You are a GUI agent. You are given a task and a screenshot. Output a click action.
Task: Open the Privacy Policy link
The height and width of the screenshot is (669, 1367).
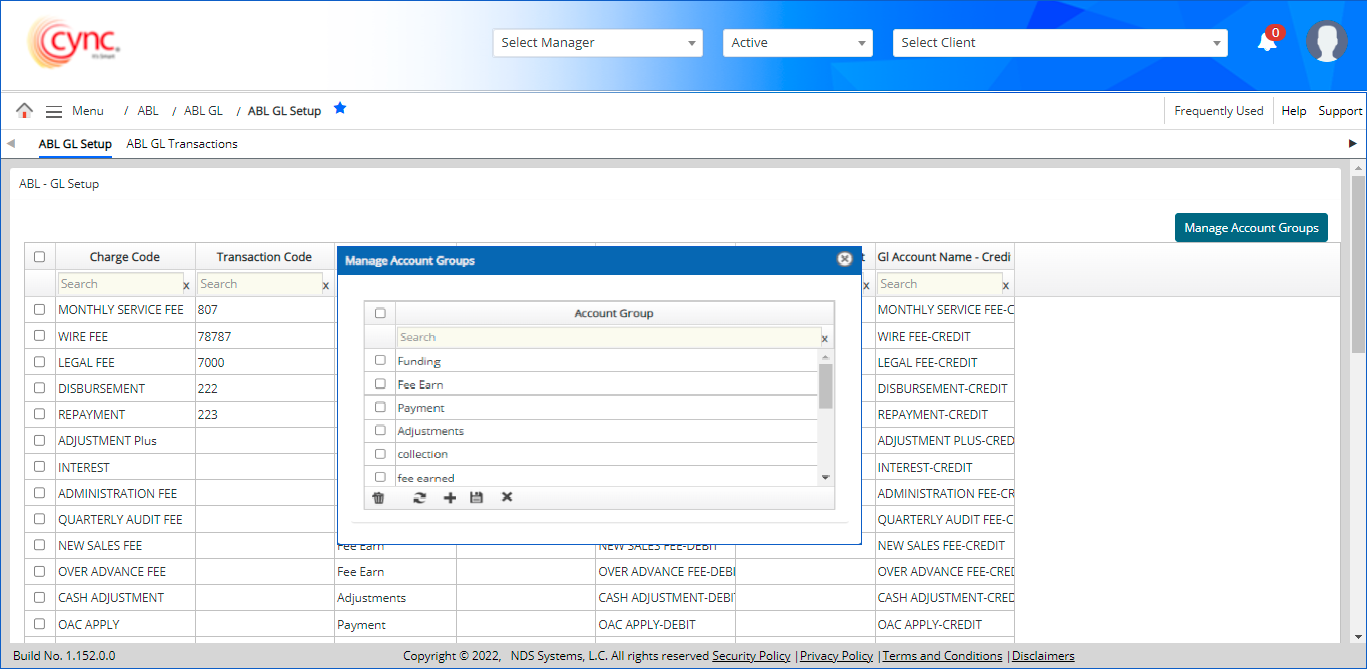click(x=836, y=656)
